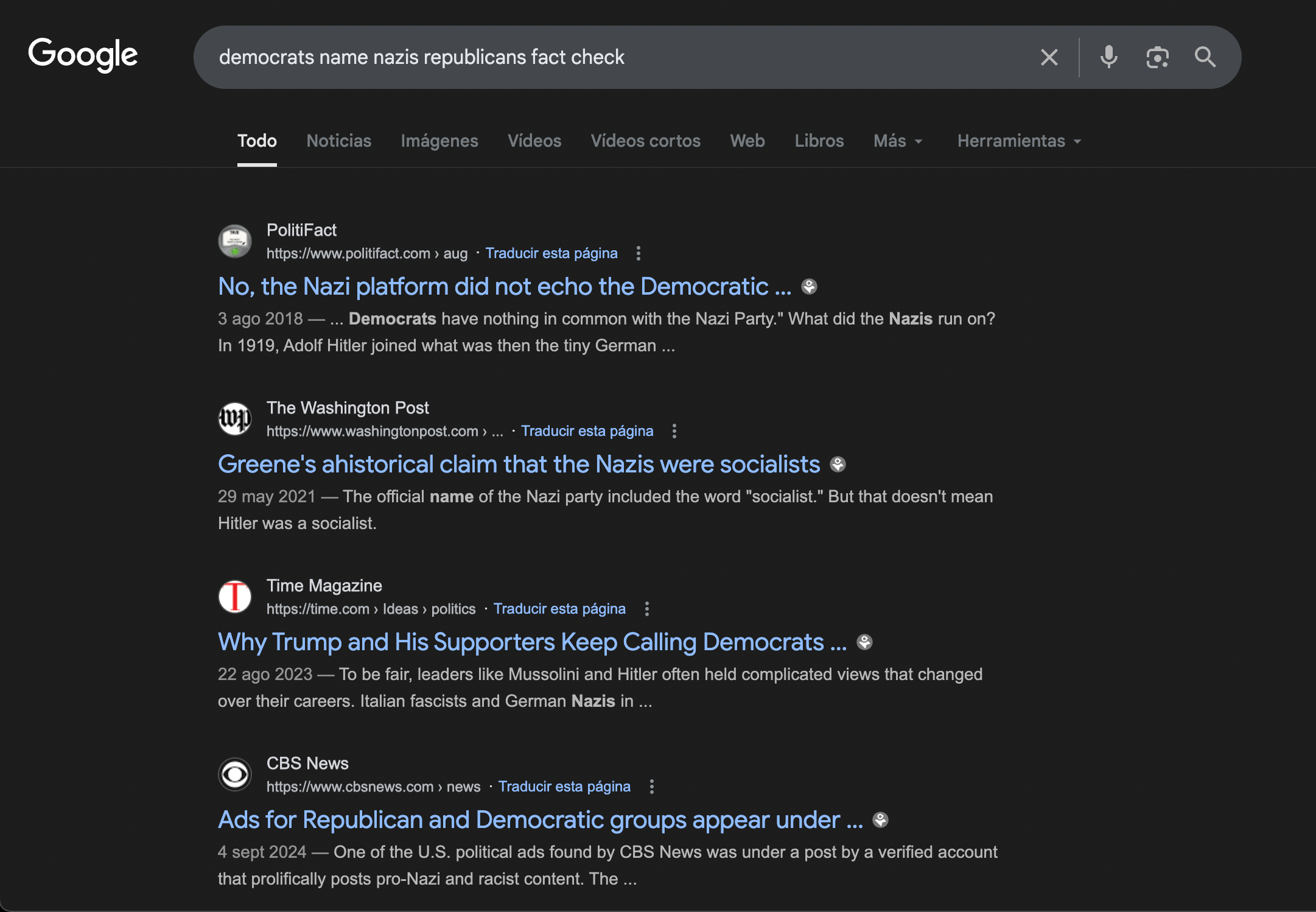Start voice search with the microphone icon

coord(1108,57)
